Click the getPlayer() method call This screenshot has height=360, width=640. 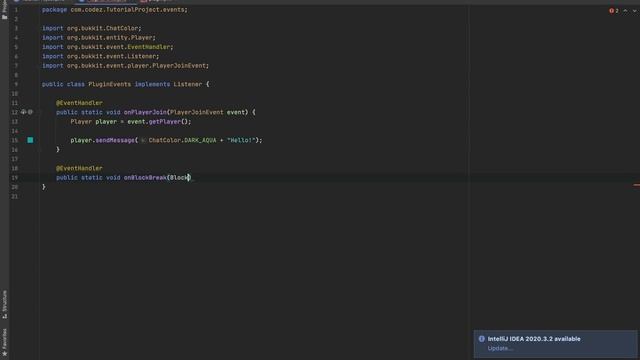[x=168, y=121]
